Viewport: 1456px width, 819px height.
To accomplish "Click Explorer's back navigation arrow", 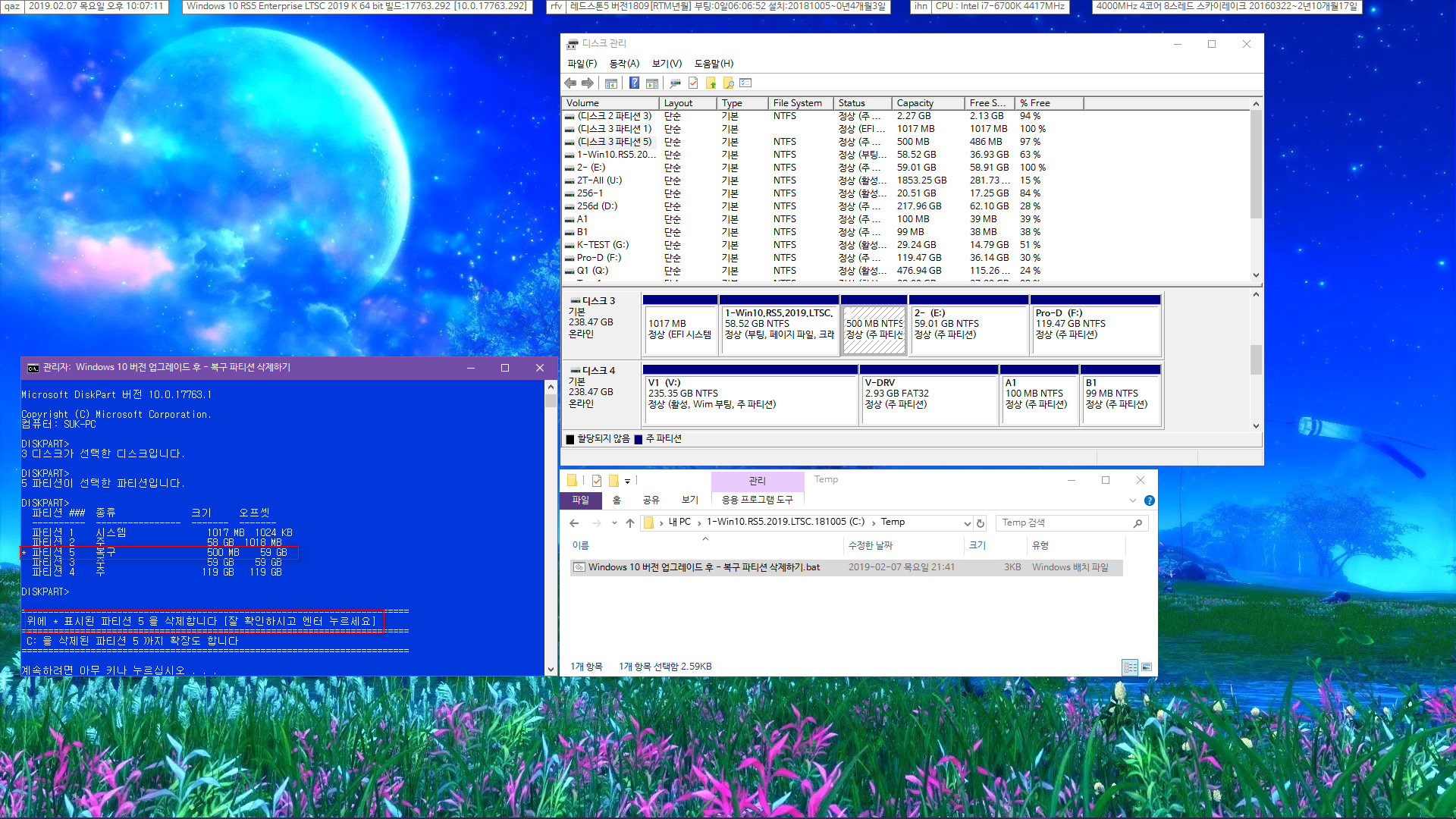I will point(574,523).
